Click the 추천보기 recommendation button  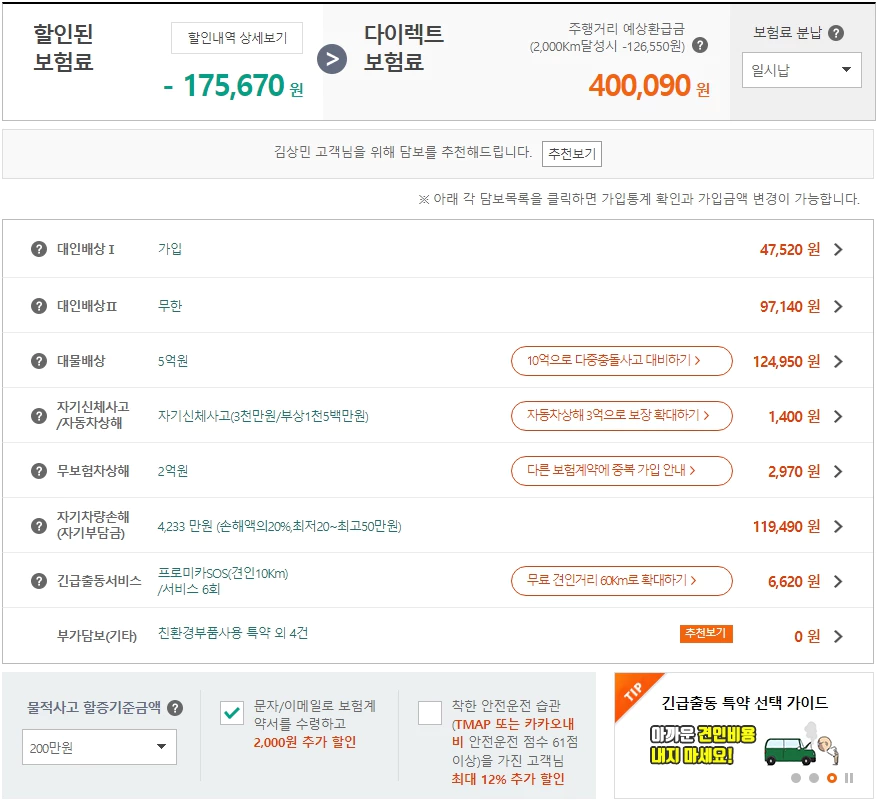(571, 153)
